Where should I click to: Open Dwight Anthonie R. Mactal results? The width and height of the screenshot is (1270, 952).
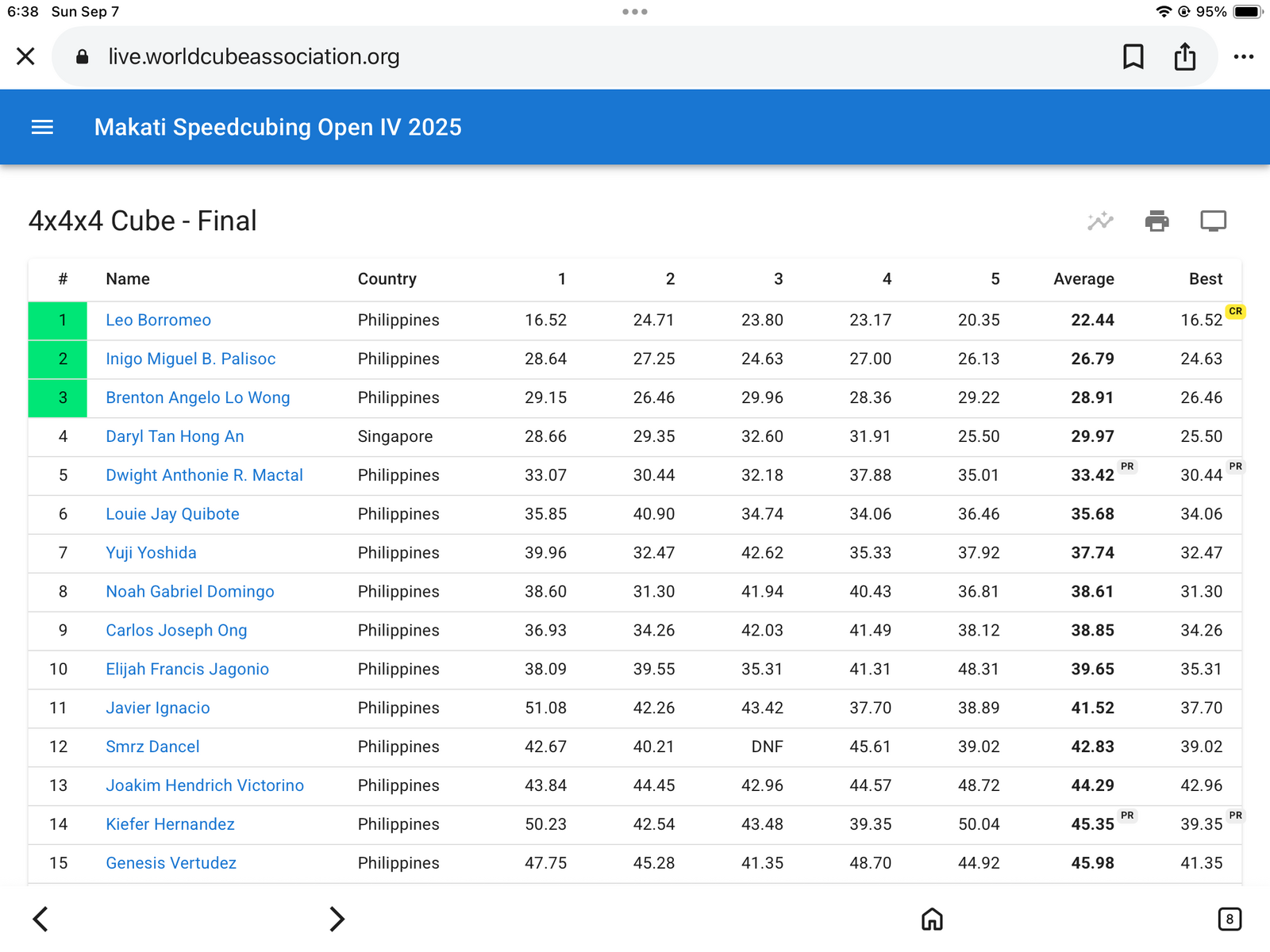click(x=204, y=475)
